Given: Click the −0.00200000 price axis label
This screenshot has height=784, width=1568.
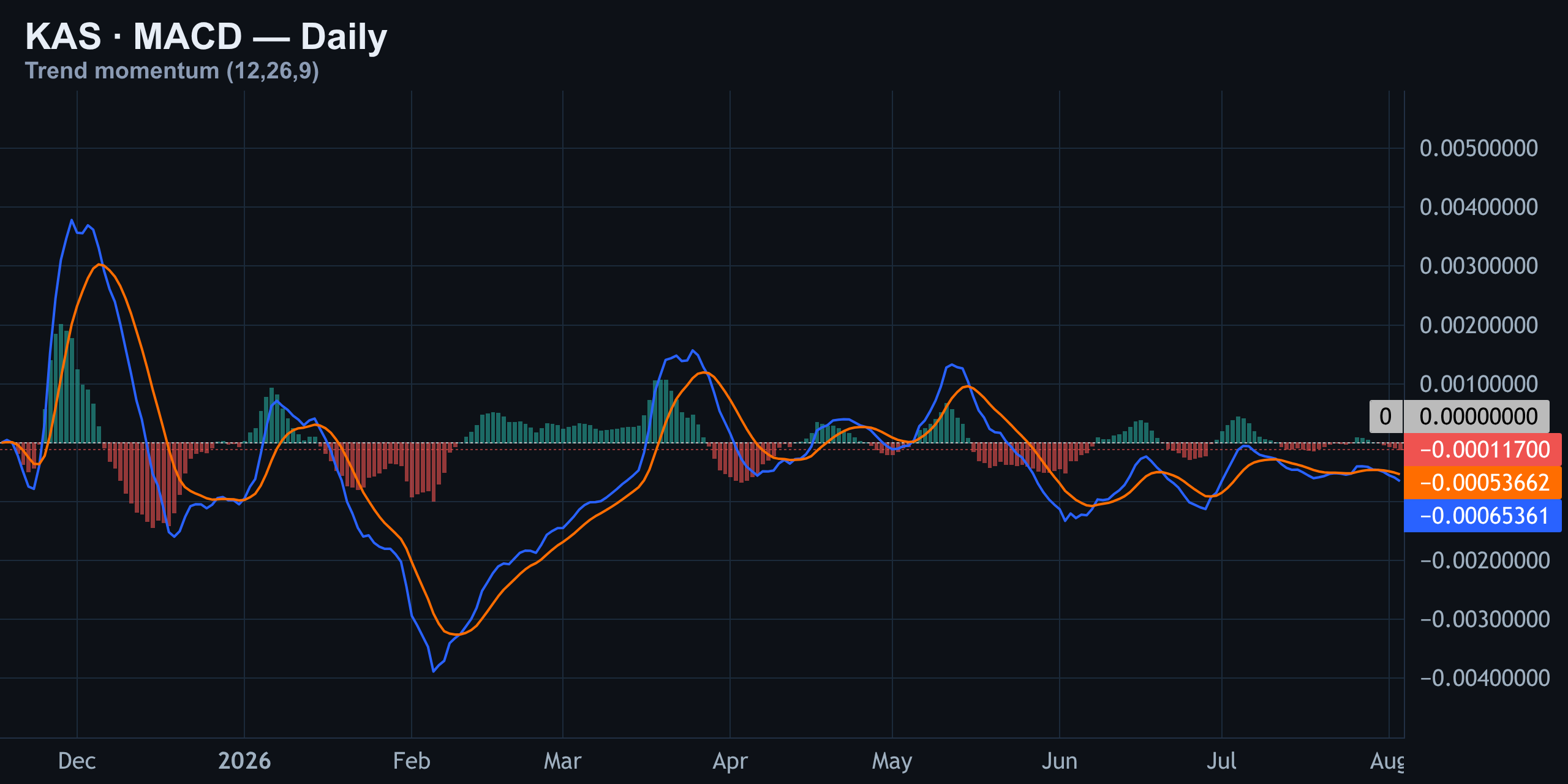Looking at the screenshot, I should coord(1485,560).
